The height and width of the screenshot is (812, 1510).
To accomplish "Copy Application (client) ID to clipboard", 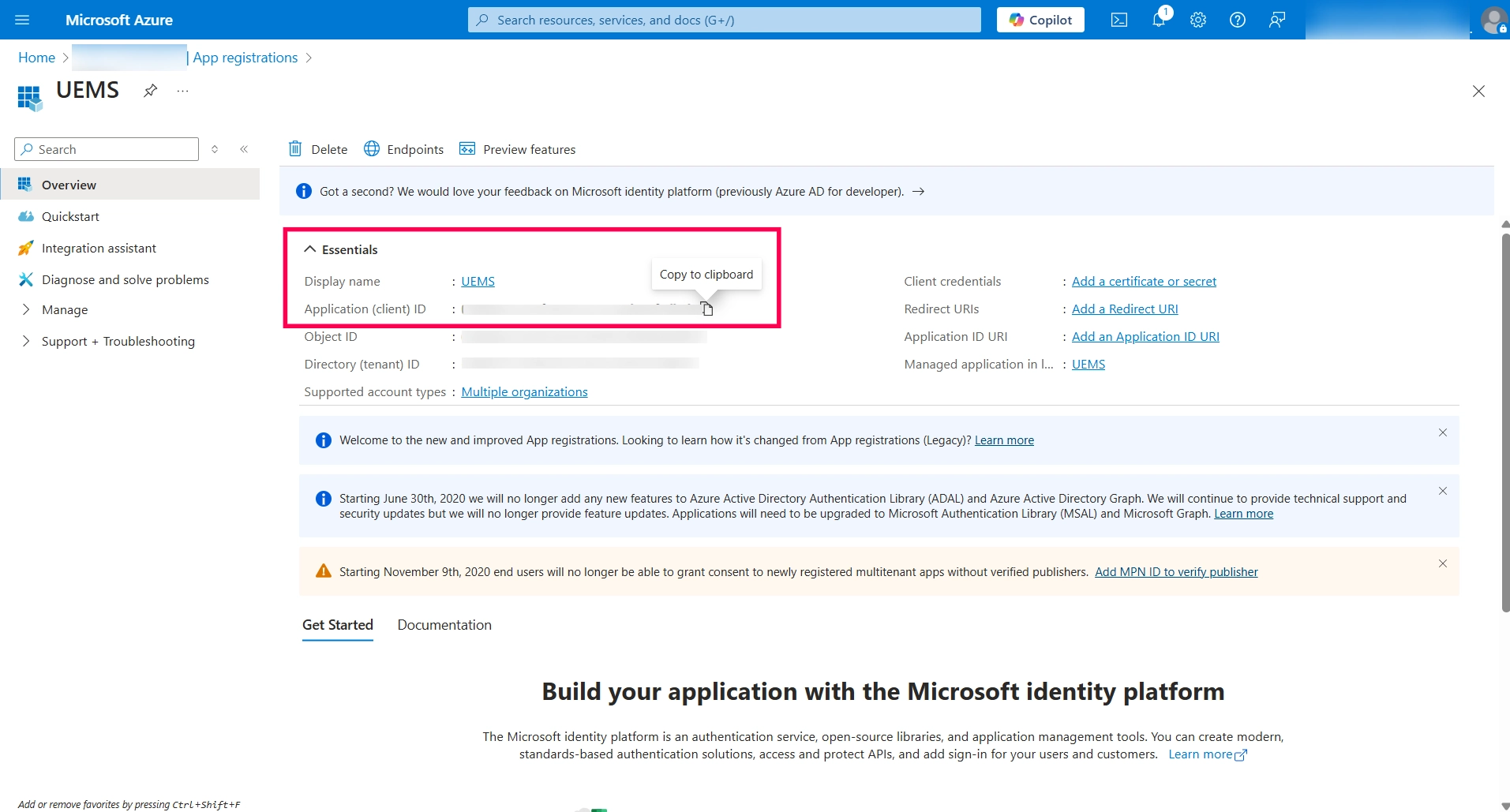I will point(707,309).
